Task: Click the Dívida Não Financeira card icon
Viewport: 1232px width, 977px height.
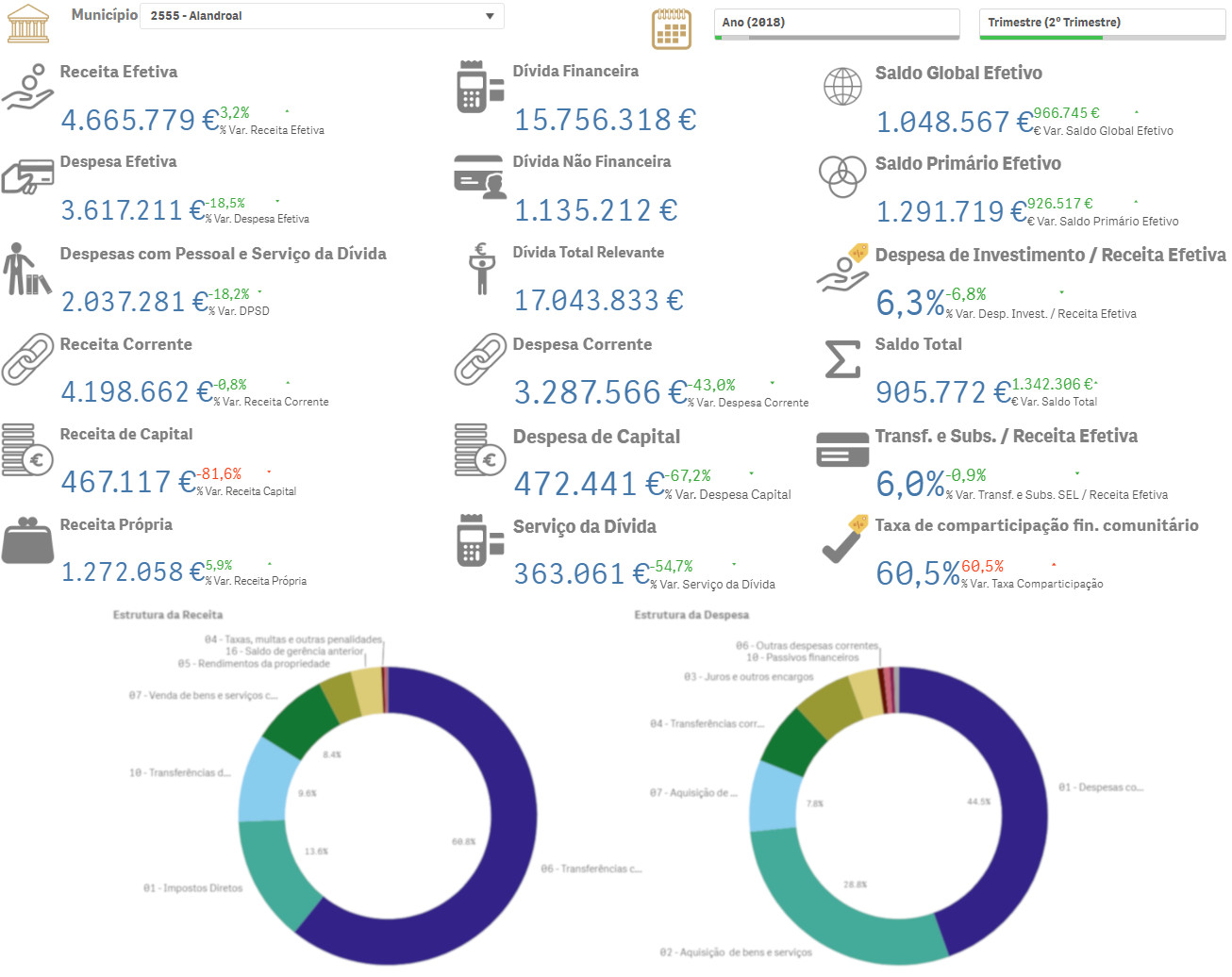Action: 480,176
